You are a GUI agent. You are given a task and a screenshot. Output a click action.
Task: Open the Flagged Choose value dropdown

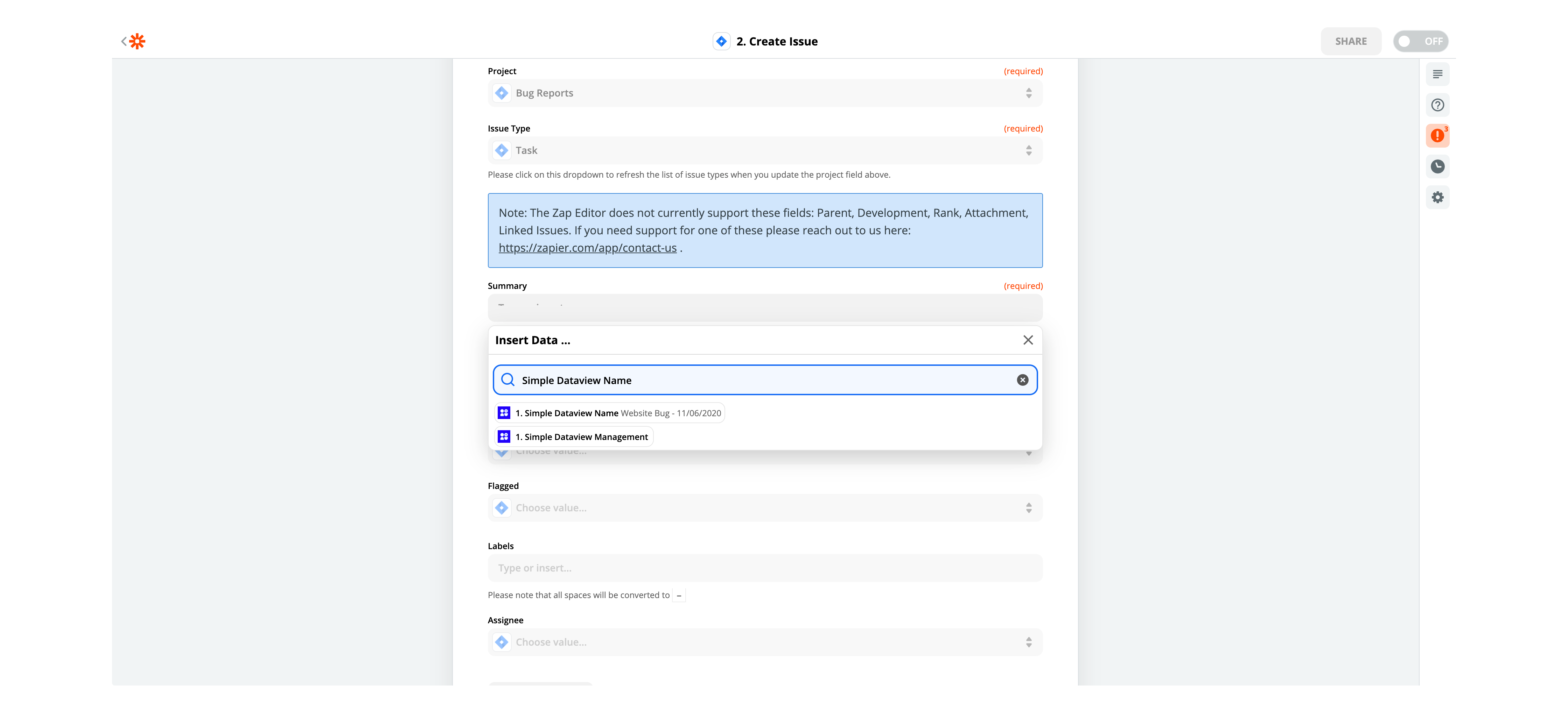[764, 508]
